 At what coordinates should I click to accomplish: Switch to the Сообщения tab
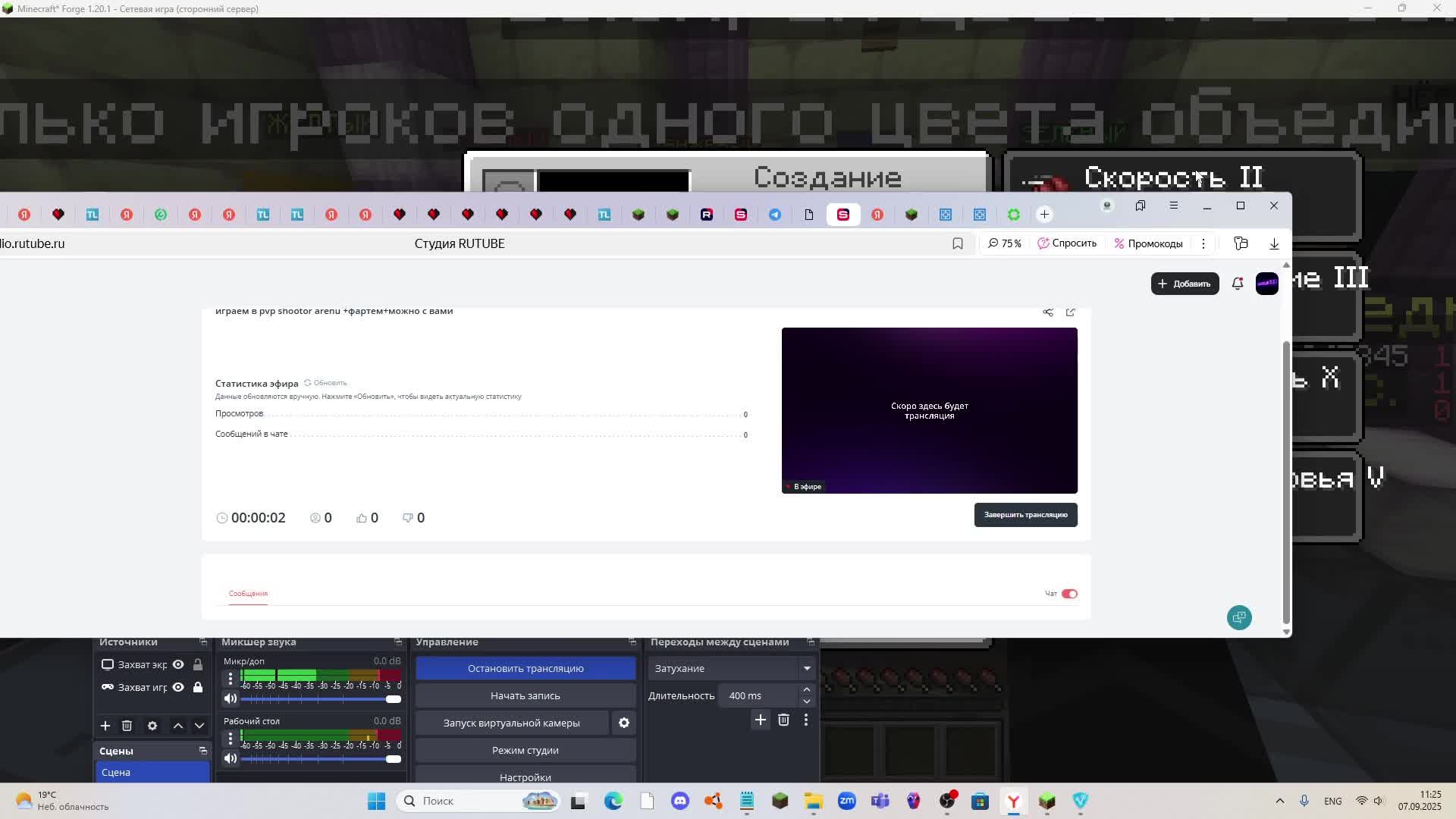coord(248,594)
